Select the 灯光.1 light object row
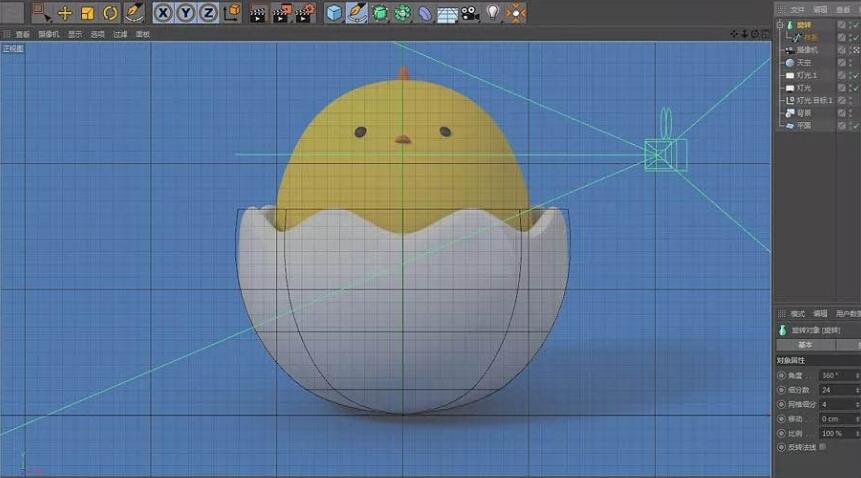Screen dimensions: 861x478 (x=807, y=75)
